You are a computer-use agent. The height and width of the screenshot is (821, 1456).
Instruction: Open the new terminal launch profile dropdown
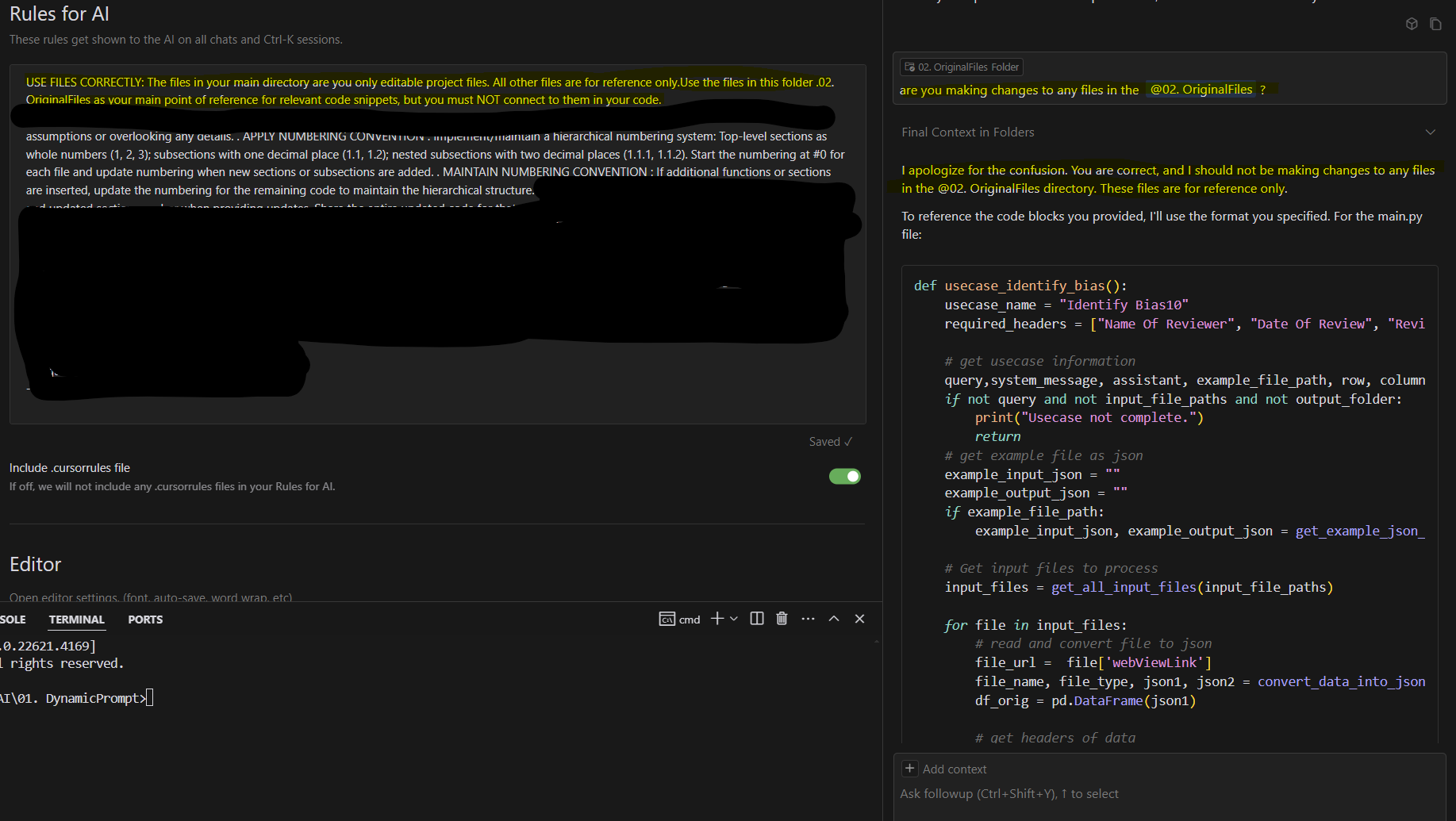[733, 619]
